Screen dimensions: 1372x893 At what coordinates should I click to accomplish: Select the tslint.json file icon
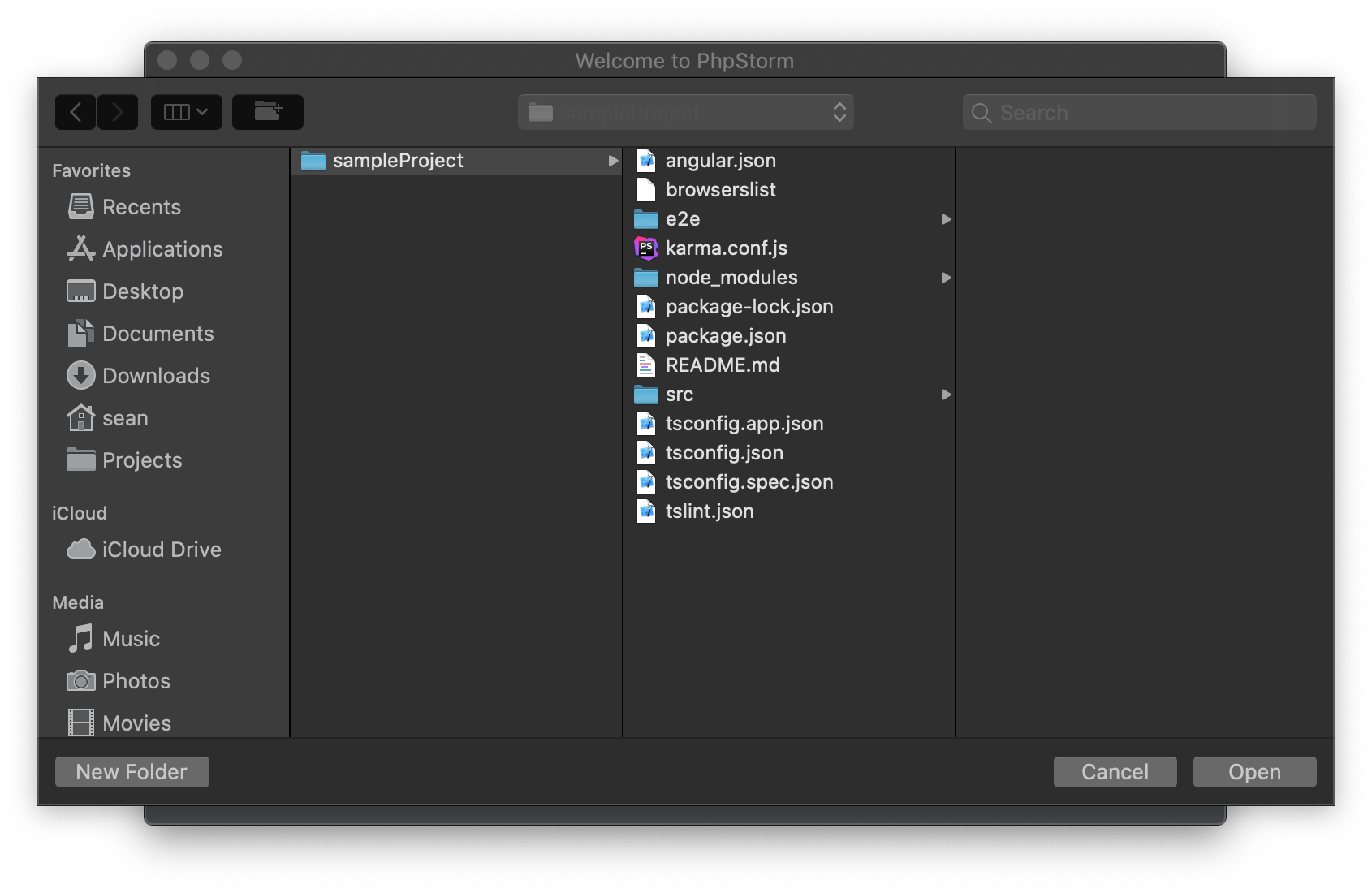646,511
